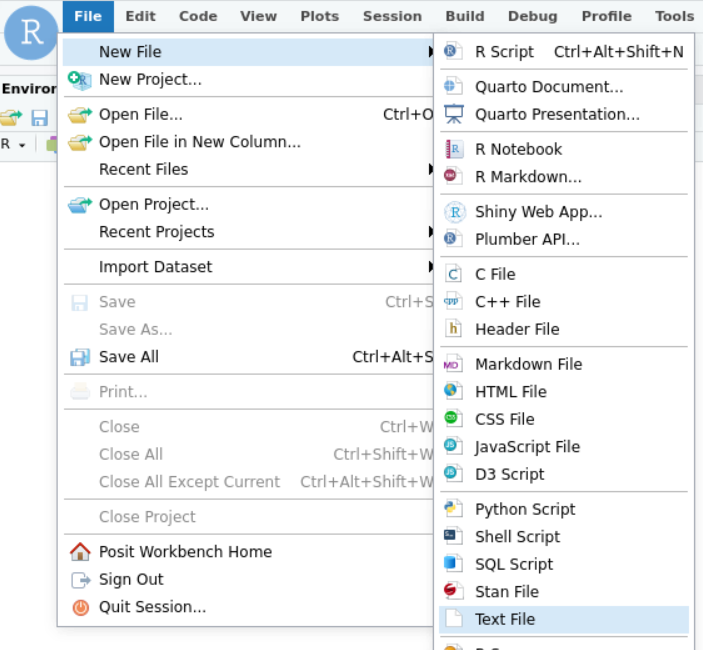
Task: Select the Environment tab
Action: pyautogui.click(x=29, y=88)
